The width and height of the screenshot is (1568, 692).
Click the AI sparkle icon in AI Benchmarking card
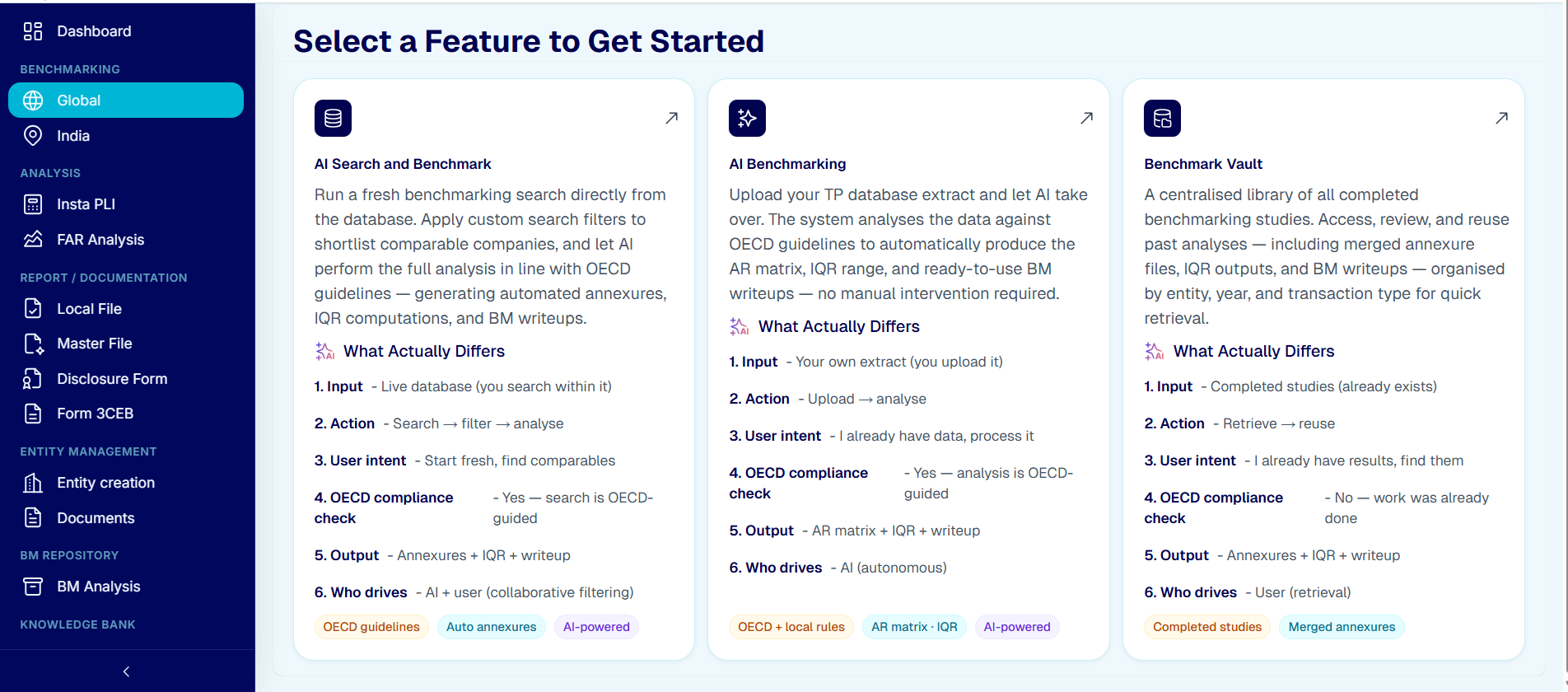pos(739,327)
